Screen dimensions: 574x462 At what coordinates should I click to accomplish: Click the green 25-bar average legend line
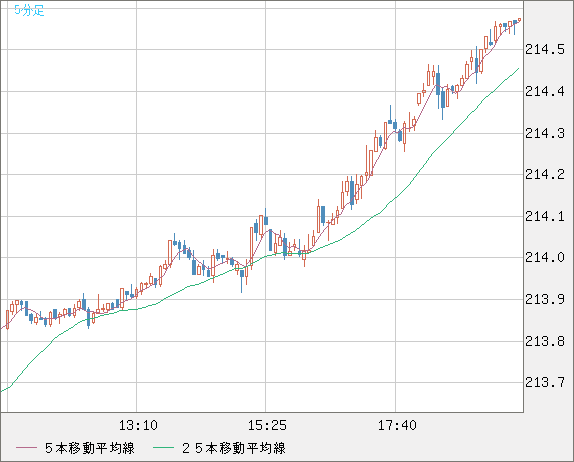[x=163, y=448]
